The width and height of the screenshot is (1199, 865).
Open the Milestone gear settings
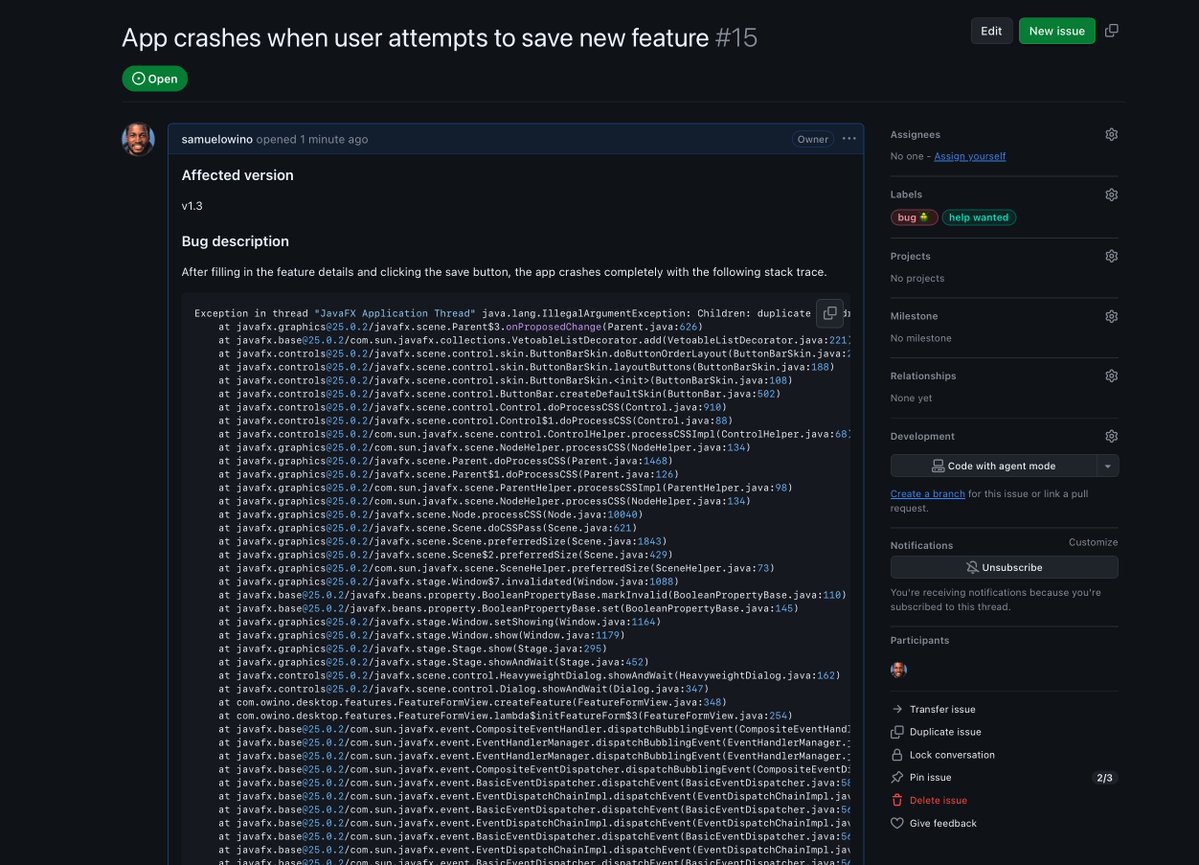[1111, 317]
